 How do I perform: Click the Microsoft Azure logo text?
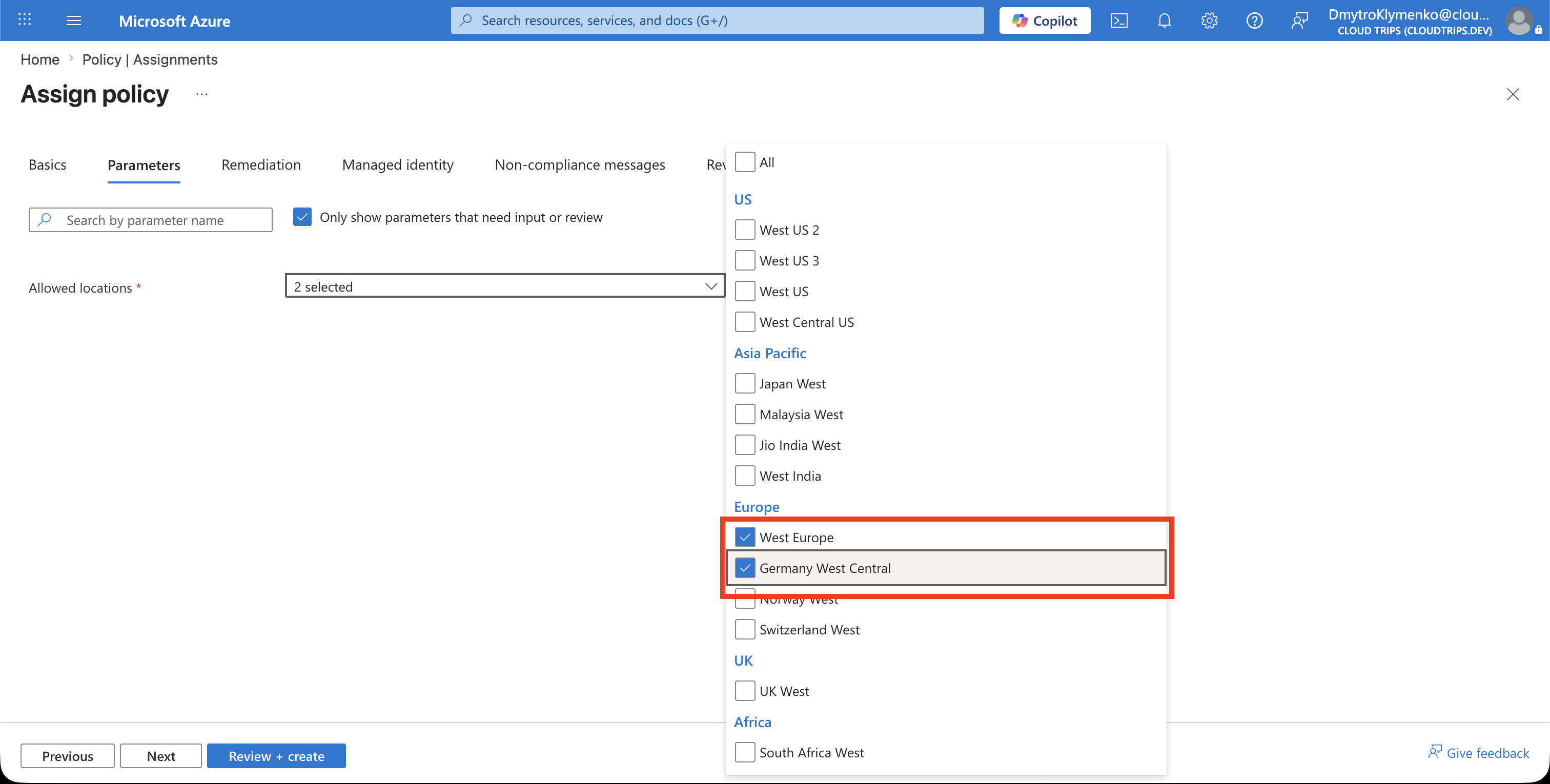(174, 21)
